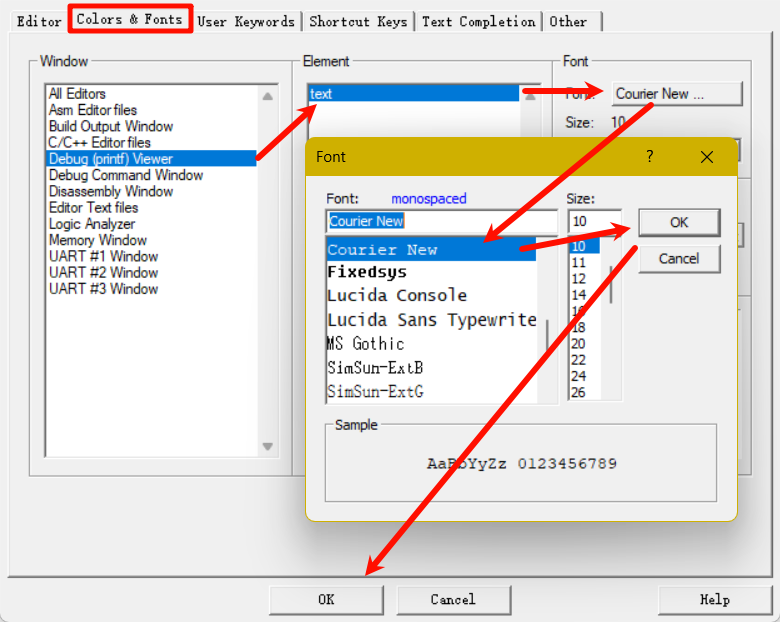Open the Text Completion tab
The width and height of the screenshot is (780, 622).
[x=479, y=21]
